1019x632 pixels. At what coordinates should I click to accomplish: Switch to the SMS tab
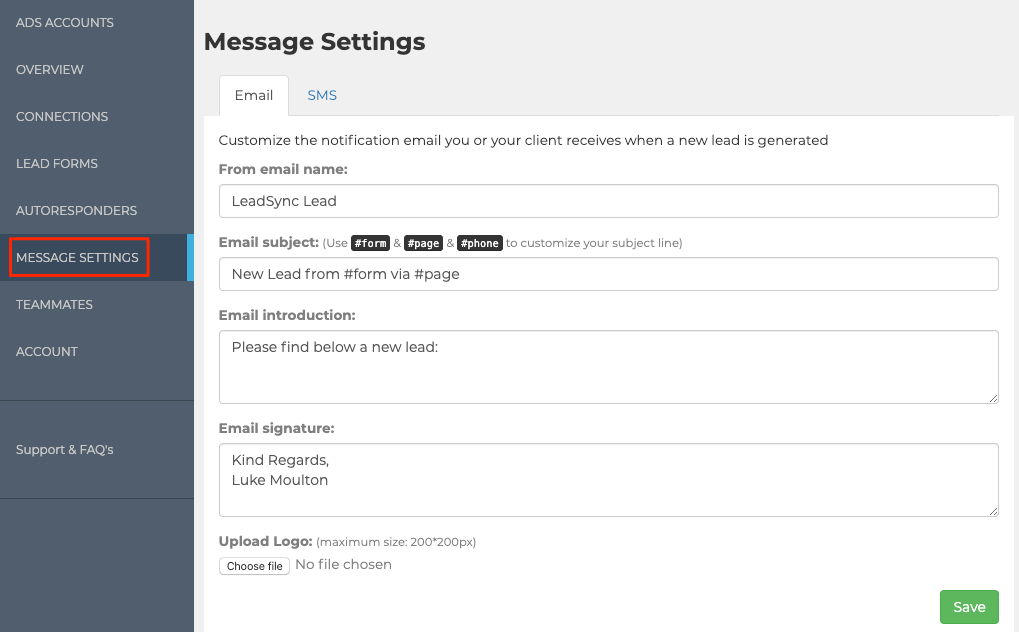[x=322, y=95]
